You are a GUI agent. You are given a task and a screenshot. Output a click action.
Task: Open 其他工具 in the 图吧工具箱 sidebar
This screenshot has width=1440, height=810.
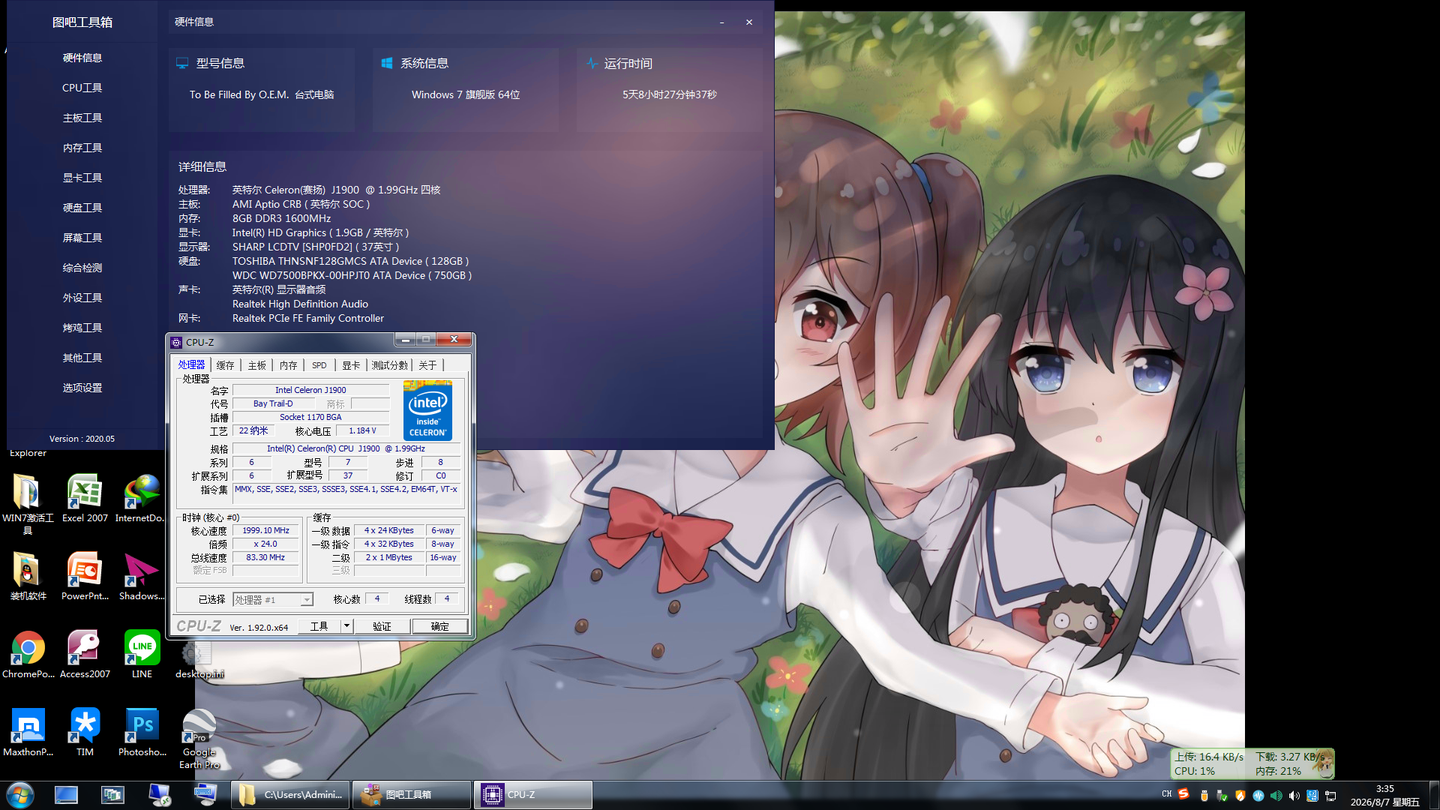[x=82, y=358]
